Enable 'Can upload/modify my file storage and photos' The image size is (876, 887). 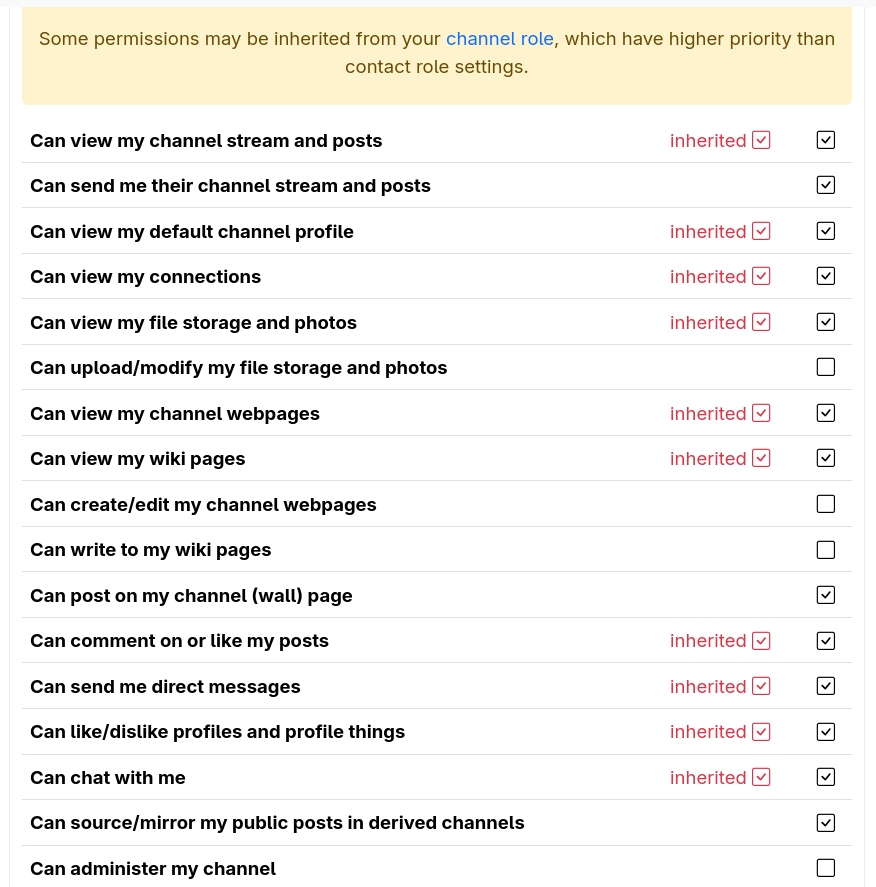(825, 367)
